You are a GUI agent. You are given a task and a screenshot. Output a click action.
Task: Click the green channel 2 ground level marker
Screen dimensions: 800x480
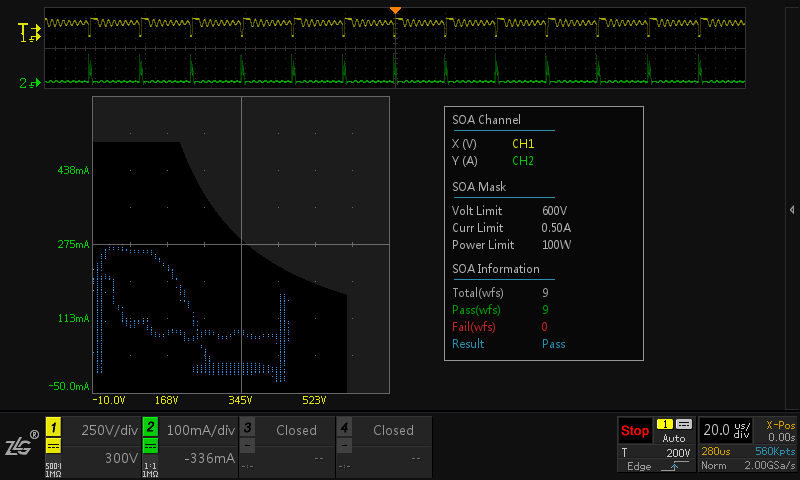(30, 83)
